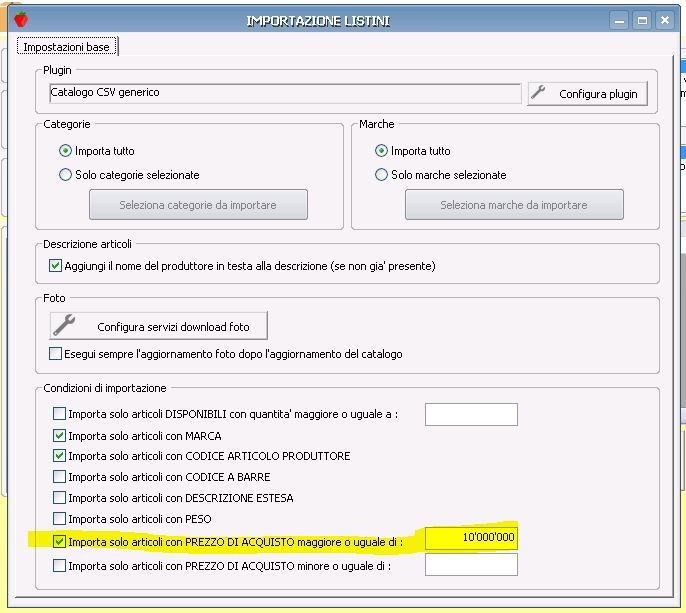The width and height of the screenshot is (686, 613).
Task: Click the wrench icon on Configura servizi download foto
Action: pos(64,325)
